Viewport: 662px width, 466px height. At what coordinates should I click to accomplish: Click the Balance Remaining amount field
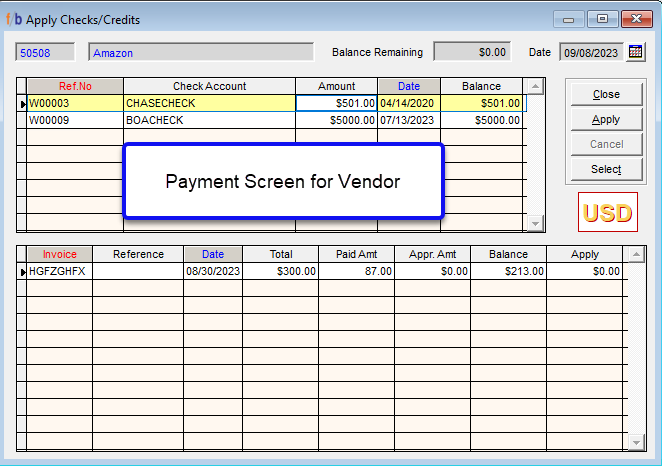coord(472,52)
